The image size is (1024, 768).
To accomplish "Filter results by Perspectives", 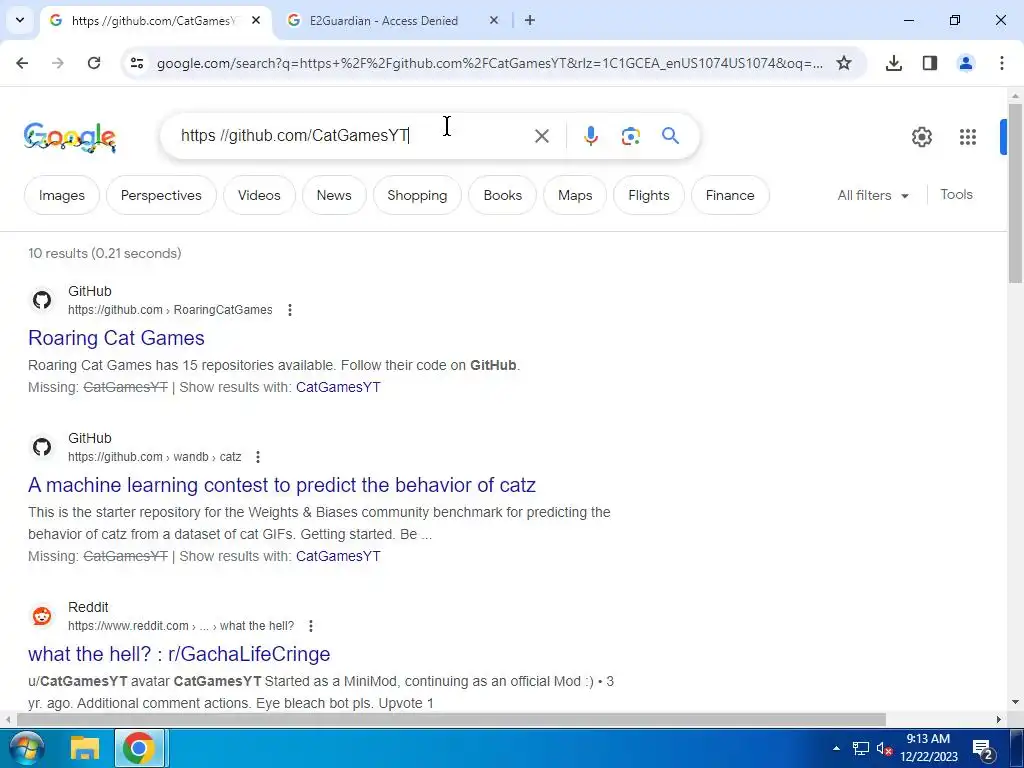I will coord(161,195).
